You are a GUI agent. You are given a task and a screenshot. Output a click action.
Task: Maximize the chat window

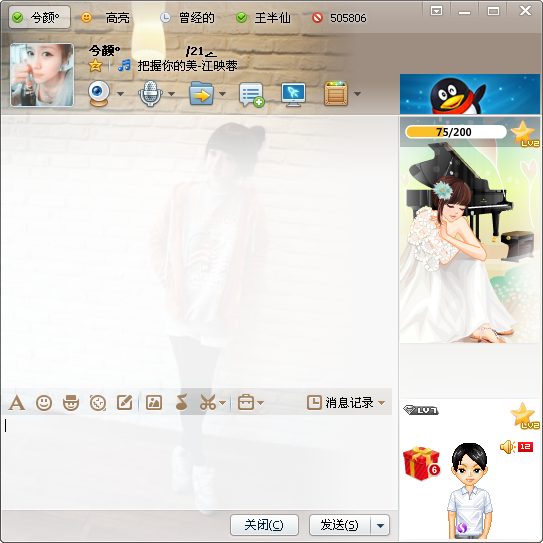coord(493,11)
